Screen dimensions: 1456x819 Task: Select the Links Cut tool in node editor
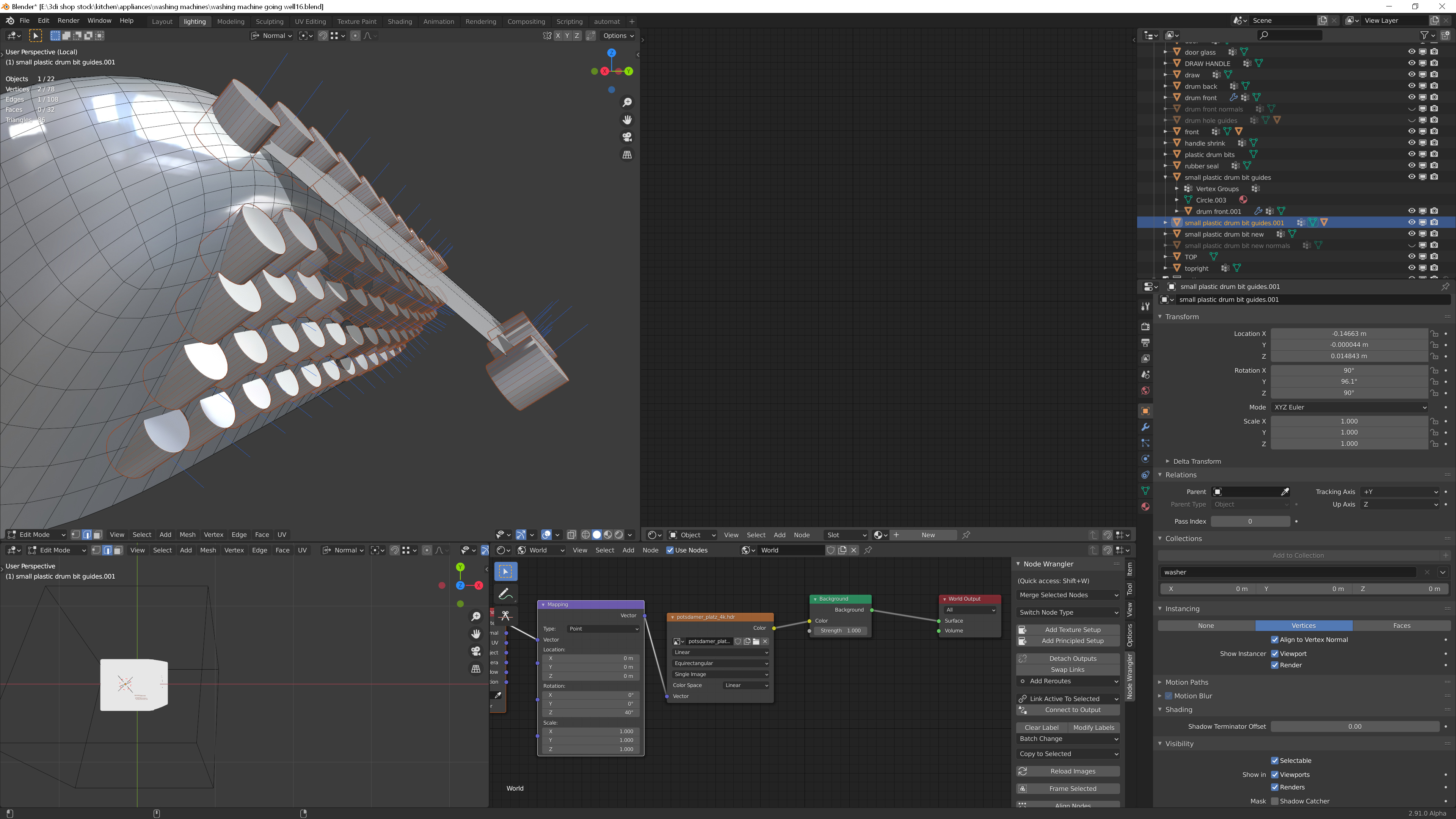click(505, 615)
